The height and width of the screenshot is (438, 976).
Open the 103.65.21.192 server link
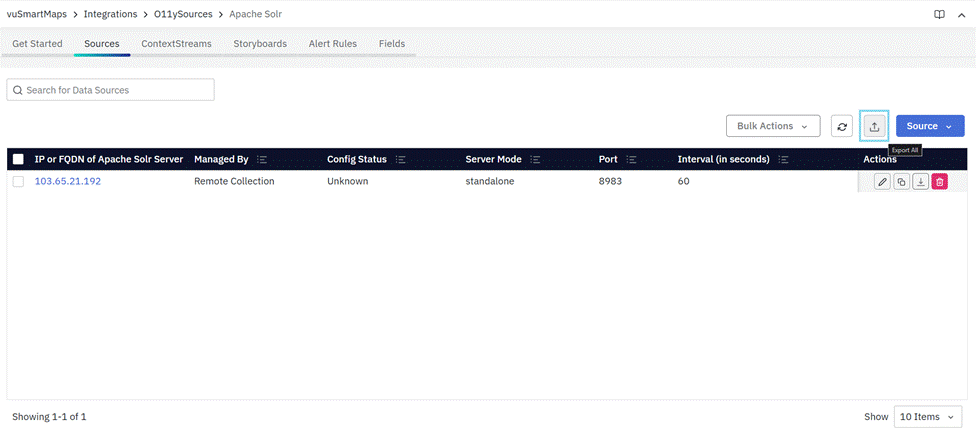68,182
